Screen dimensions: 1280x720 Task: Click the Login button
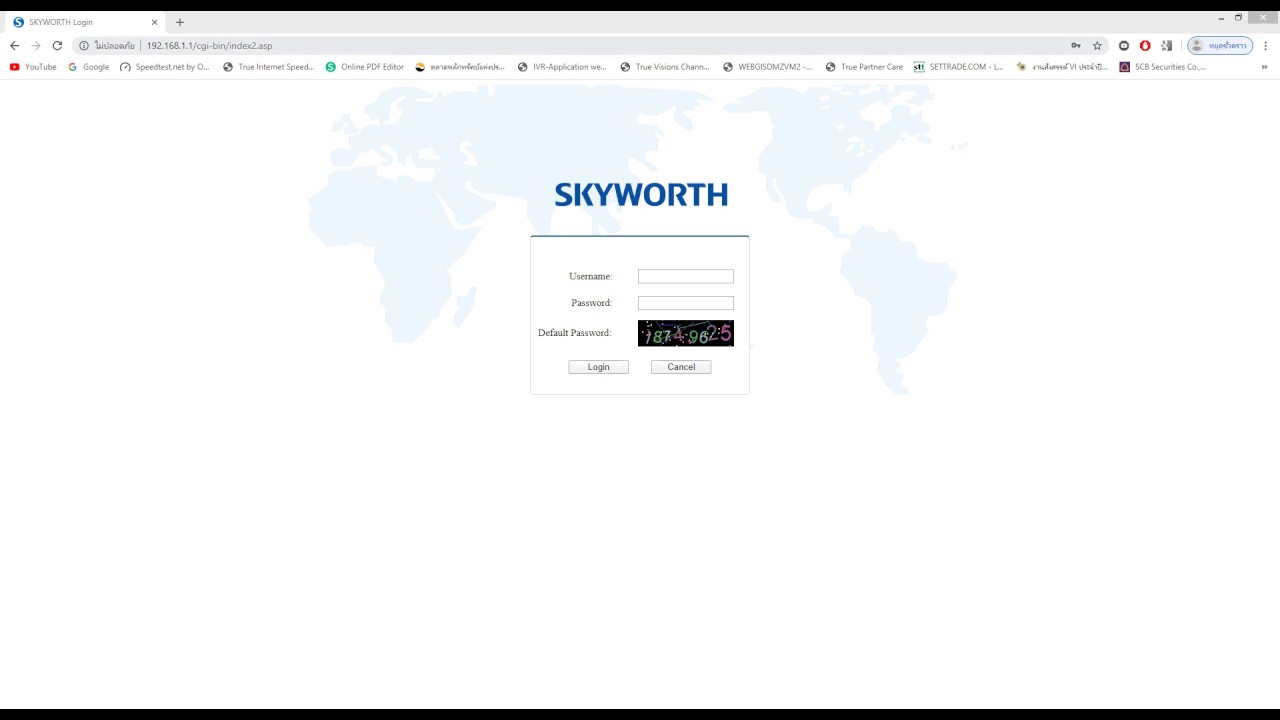[599, 367]
